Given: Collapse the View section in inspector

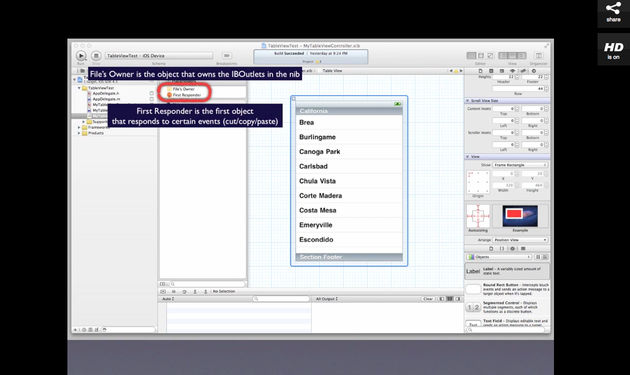Looking at the screenshot, I should tap(467, 156).
